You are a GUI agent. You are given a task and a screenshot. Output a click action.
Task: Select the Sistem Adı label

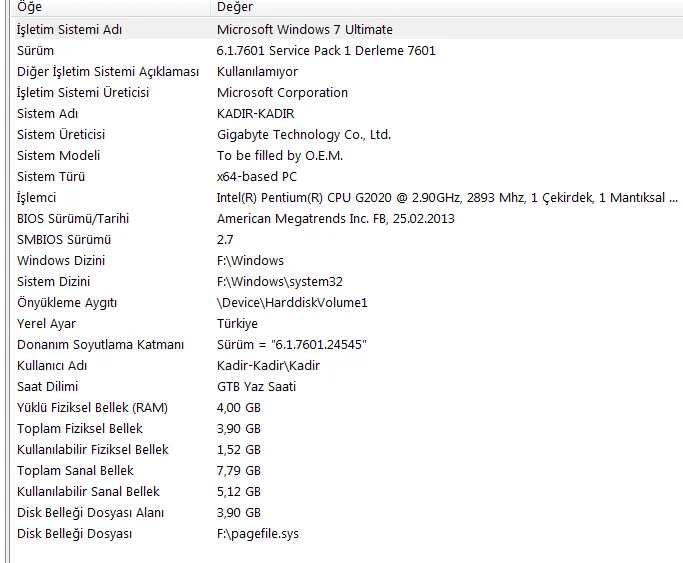[x=47, y=114]
